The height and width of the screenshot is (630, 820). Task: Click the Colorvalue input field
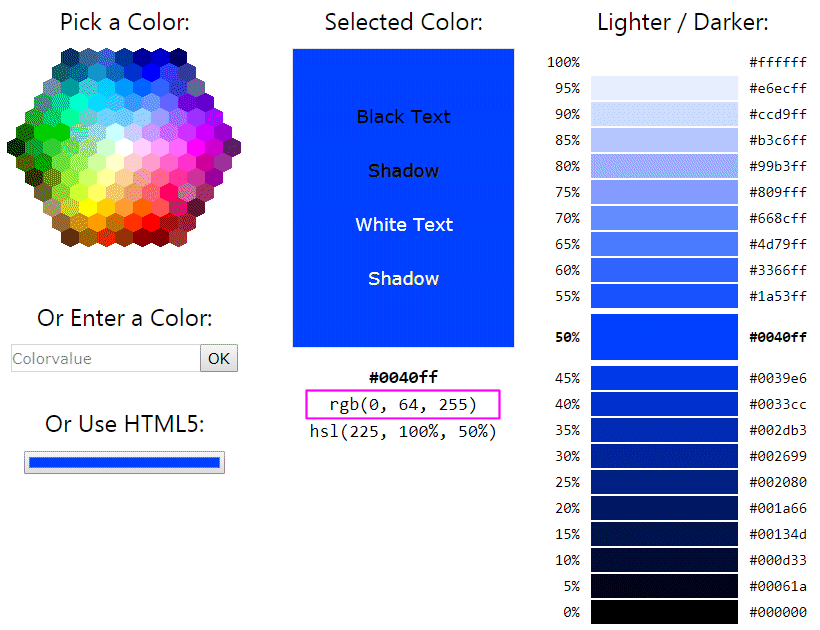[x=104, y=358]
